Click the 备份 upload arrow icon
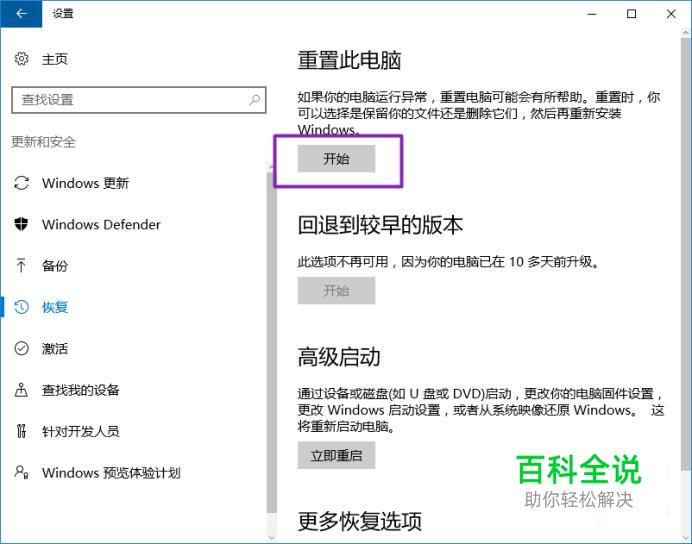 pyautogui.click(x=21, y=265)
